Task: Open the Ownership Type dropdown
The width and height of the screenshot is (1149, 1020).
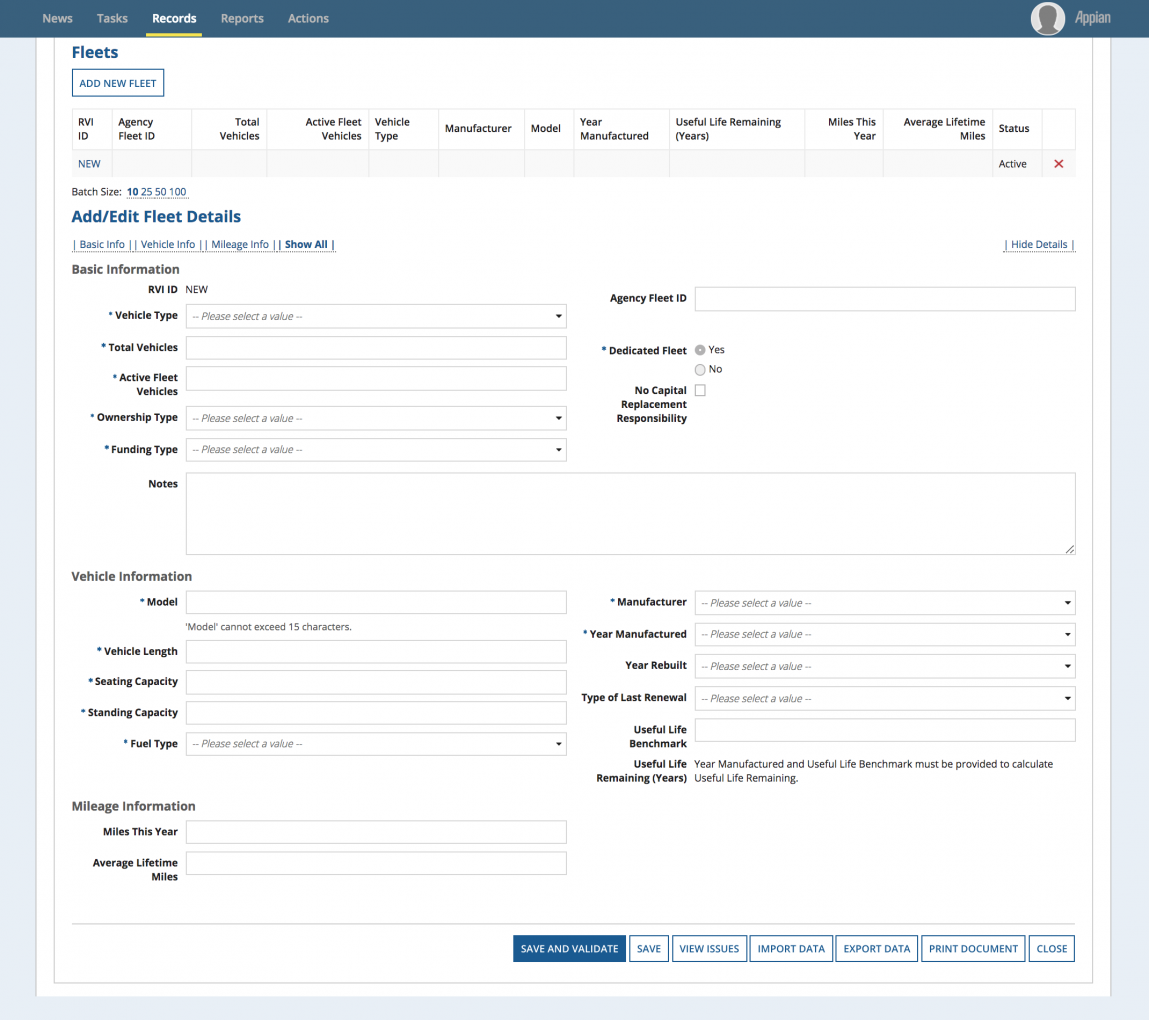Action: (x=376, y=418)
